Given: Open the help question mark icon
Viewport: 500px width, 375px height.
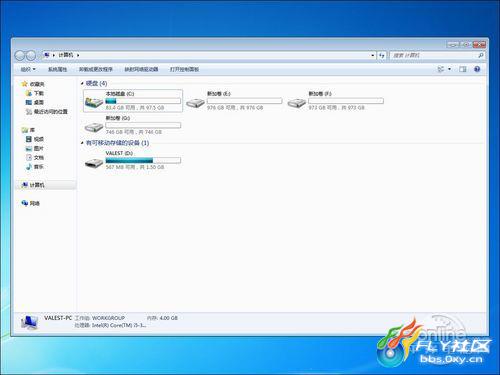Looking at the screenshot, I should pos(477,69).
